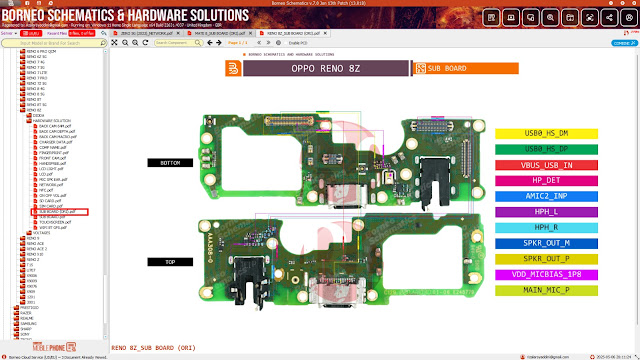This screenshot has height=360, width=640.
Task: Click the rotate/refresh view icon
Action: [x=145, y=43]
